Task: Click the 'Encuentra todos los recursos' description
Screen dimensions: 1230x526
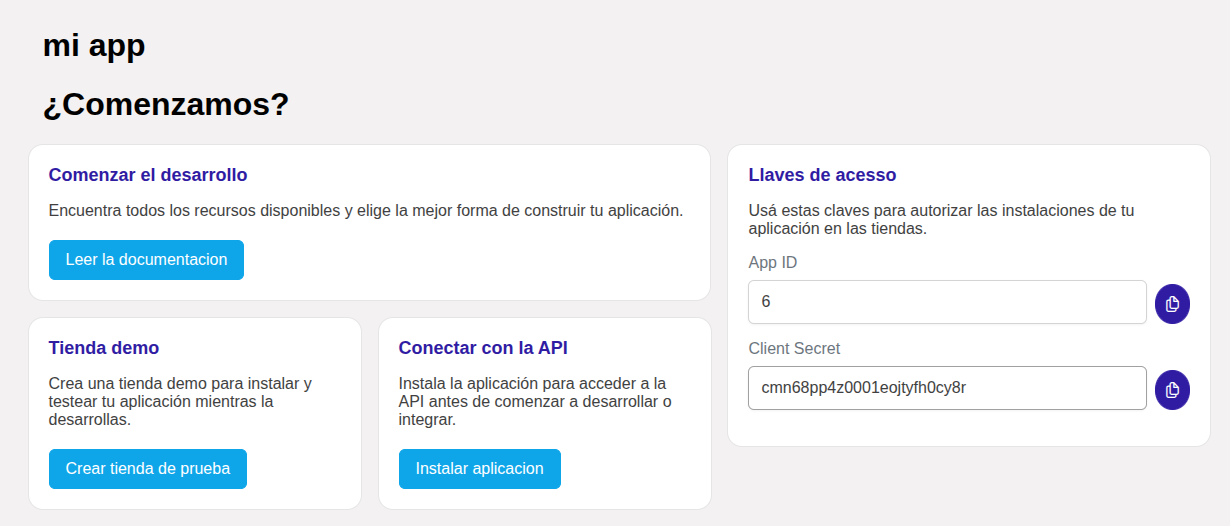Action: click(x=366, y=211)
